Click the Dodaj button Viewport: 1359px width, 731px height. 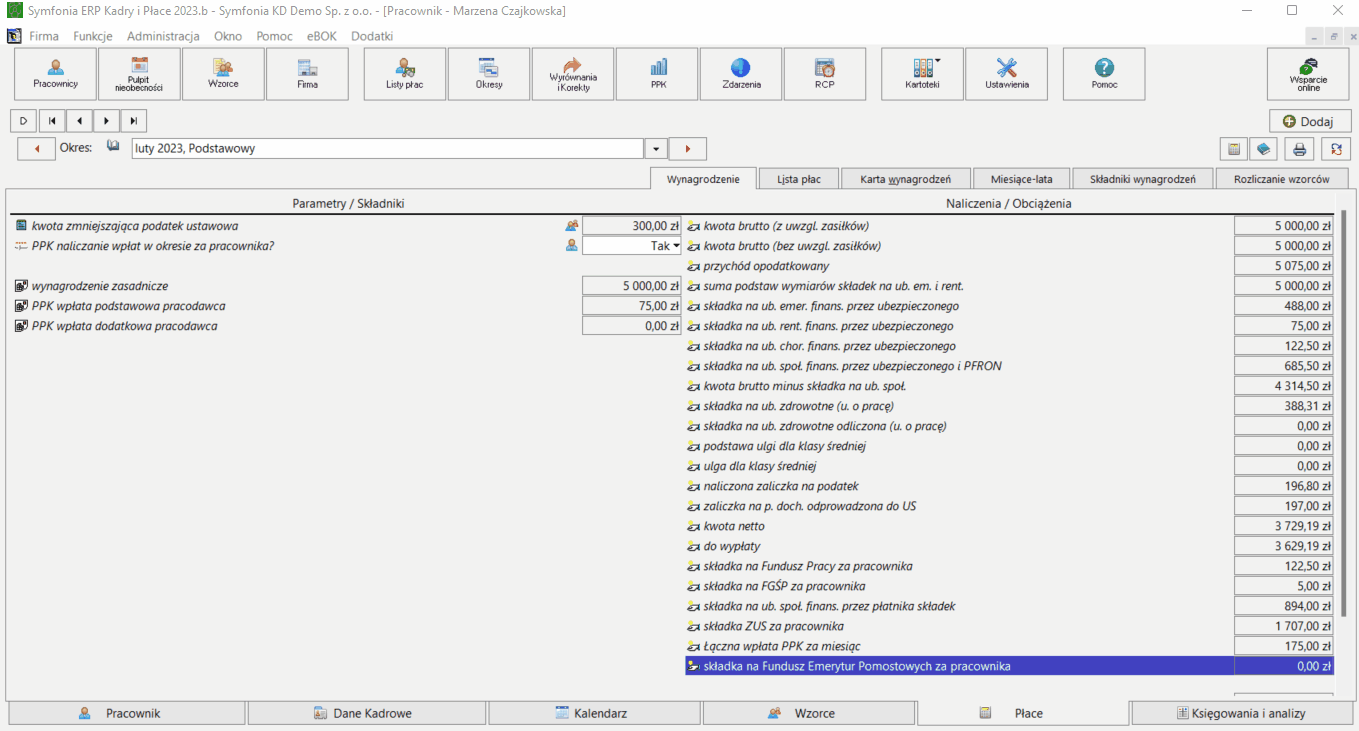(x=1309, y=121)
